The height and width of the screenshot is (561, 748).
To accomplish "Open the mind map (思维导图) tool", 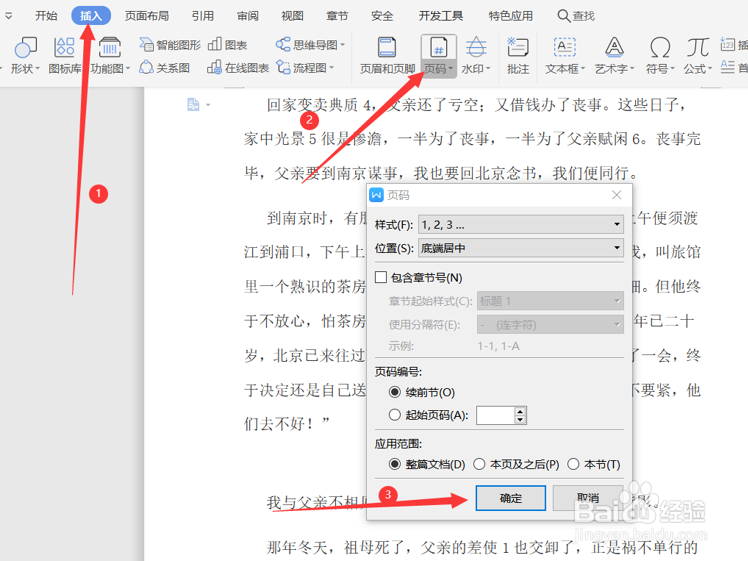I will (x=310, y=45).
